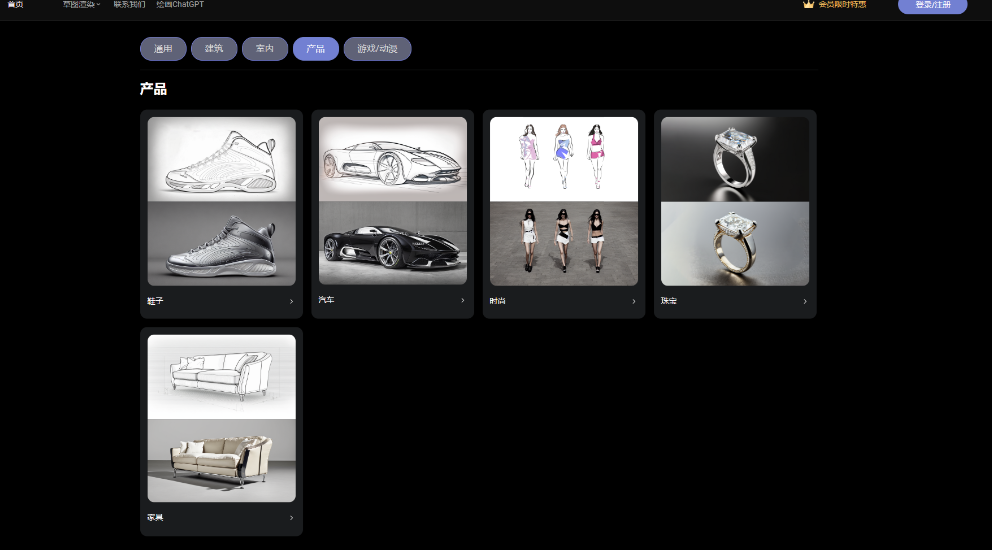
Task: Select the 产品 category tab
Action: [x=316, y=49]
